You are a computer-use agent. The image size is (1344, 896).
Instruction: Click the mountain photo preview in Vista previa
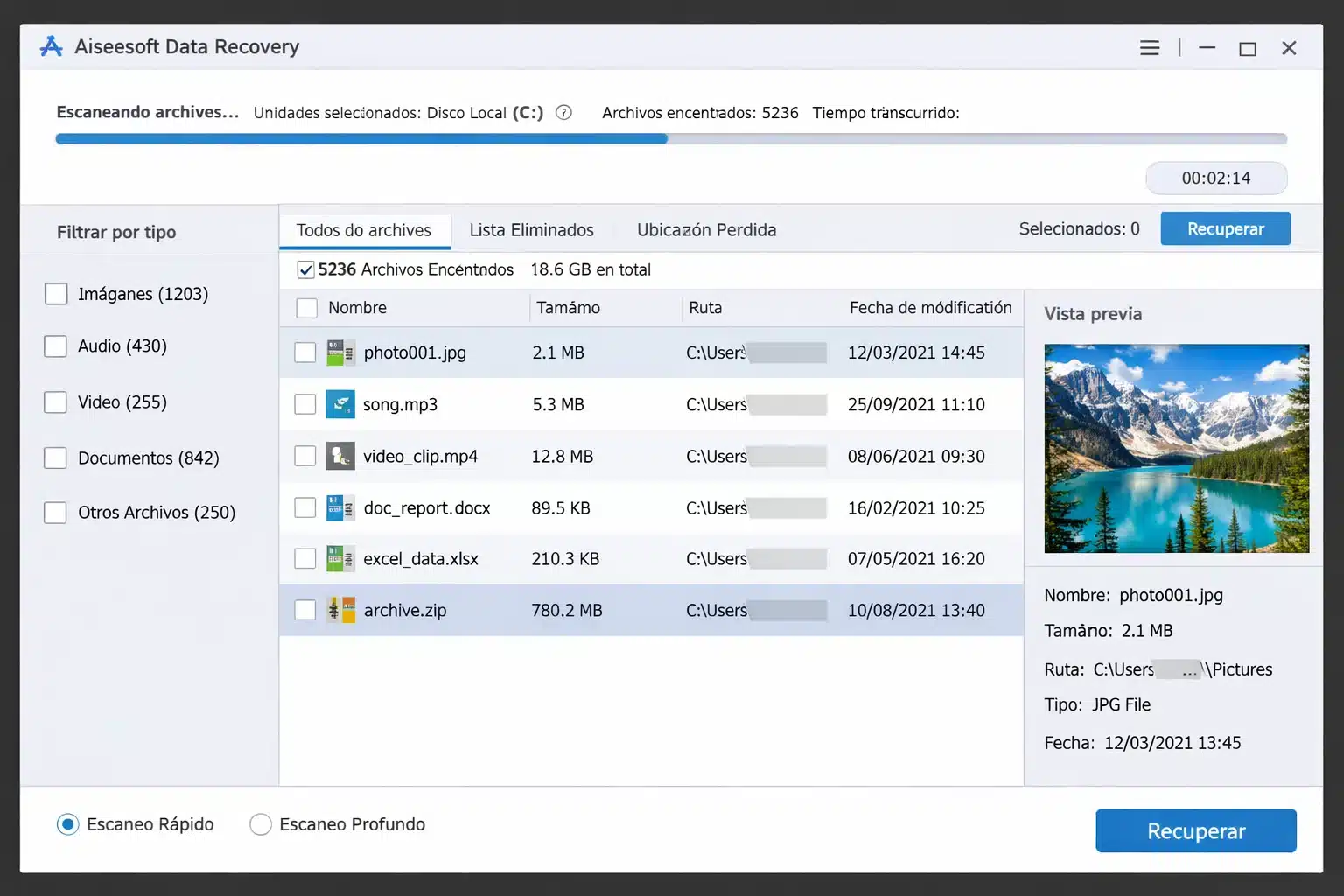[x=1176, y=448]
